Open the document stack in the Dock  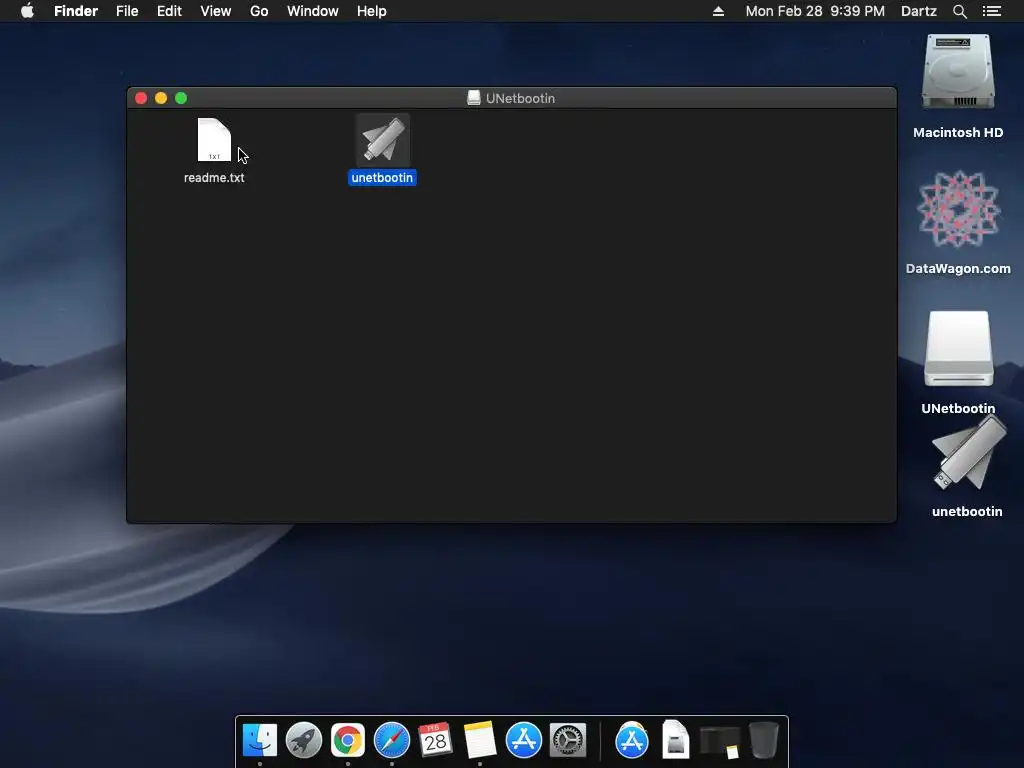[x=675, y=741]
